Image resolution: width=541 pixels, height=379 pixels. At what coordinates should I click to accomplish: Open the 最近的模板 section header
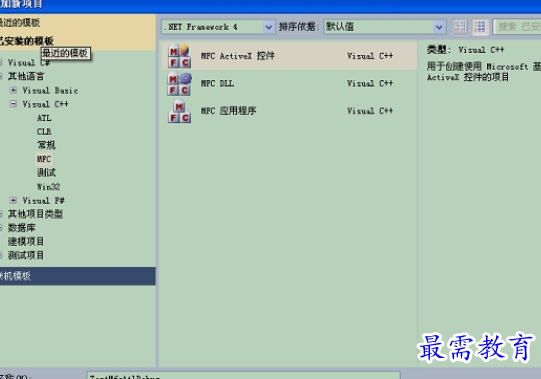(78, 23)
